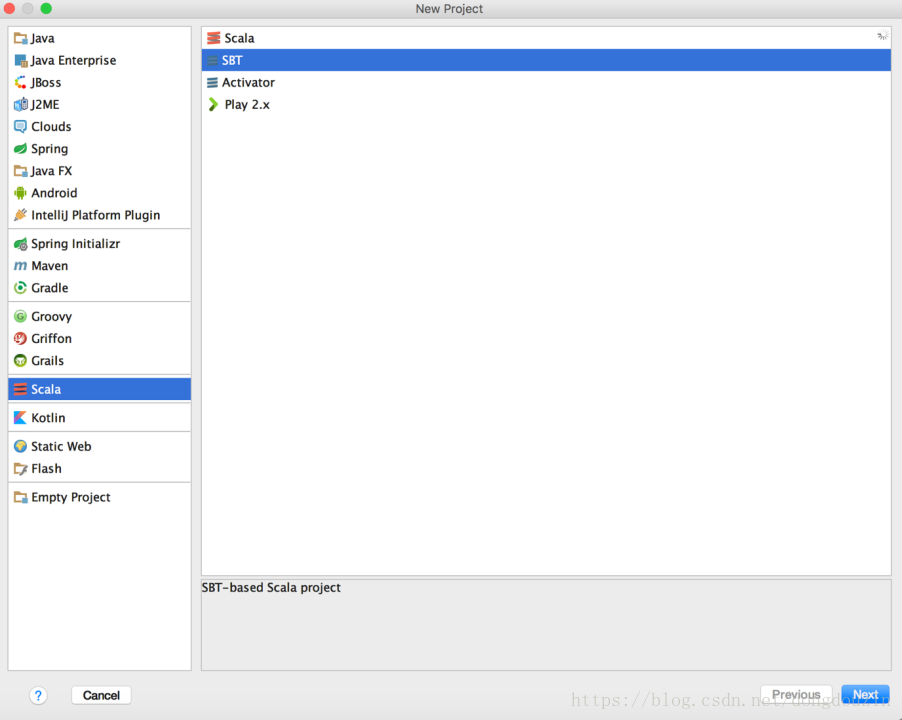The image size is (902, 720).
Task: Select the "Clouds" label text
Action: [51, 127]
